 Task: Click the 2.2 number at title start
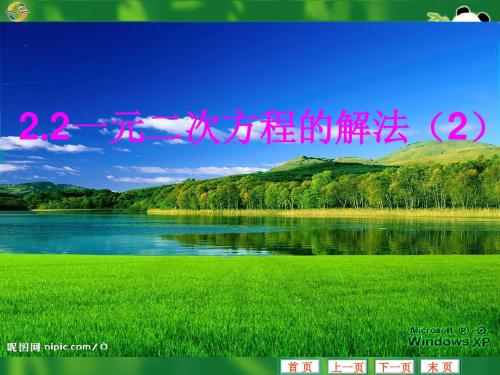point(45,127)
